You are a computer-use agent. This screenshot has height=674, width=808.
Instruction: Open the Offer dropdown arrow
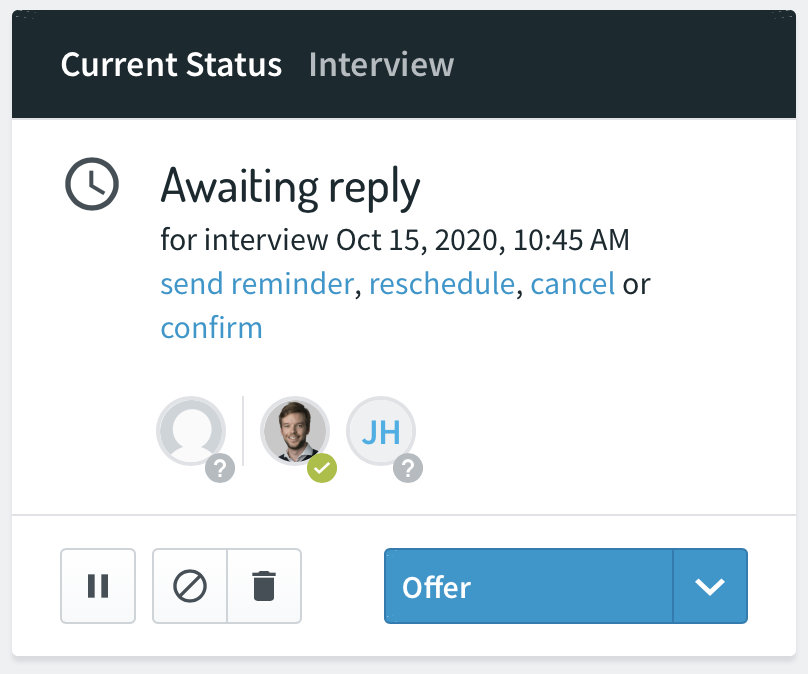point(710,586)
